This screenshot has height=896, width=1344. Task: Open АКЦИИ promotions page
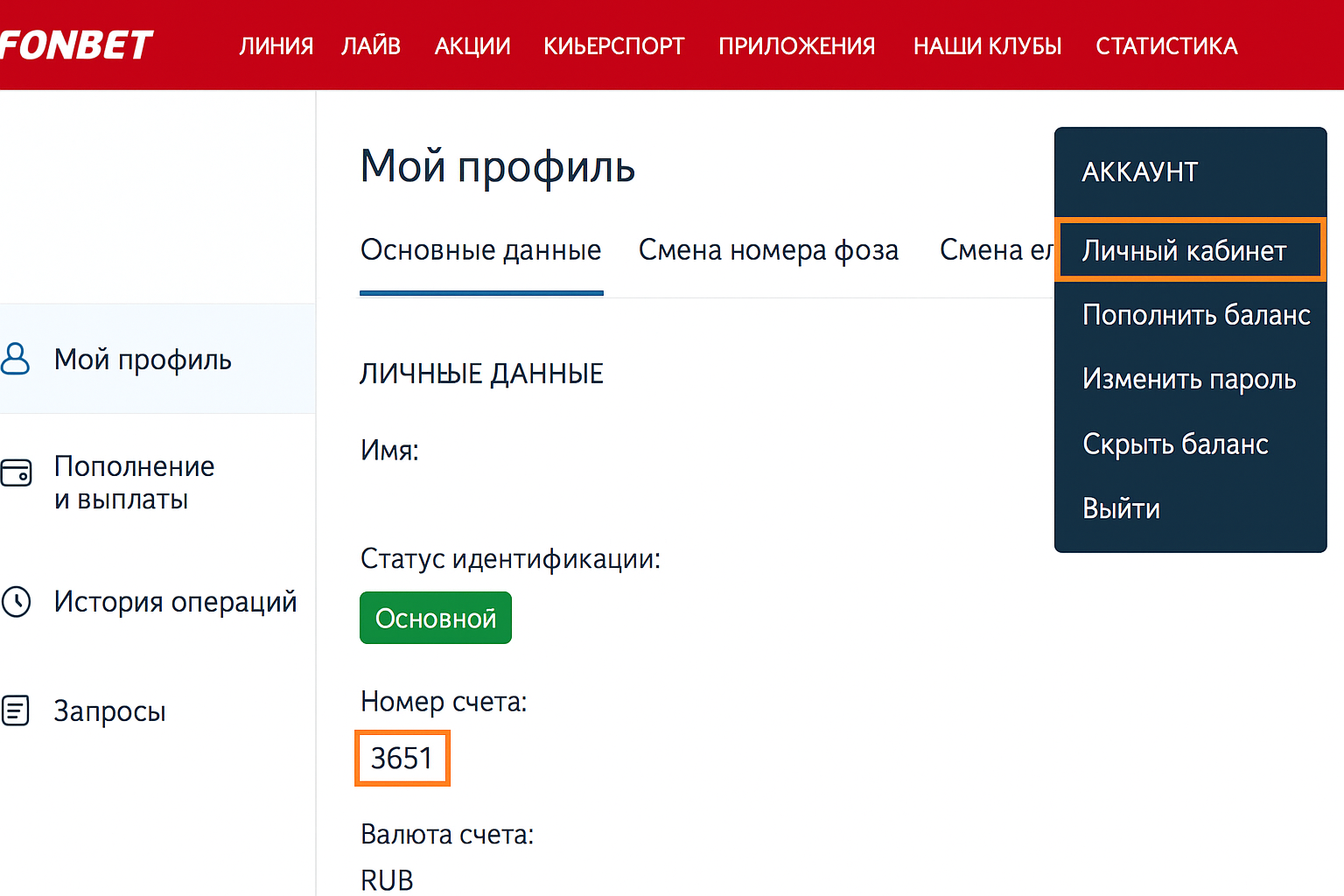[x=472, y=46]
